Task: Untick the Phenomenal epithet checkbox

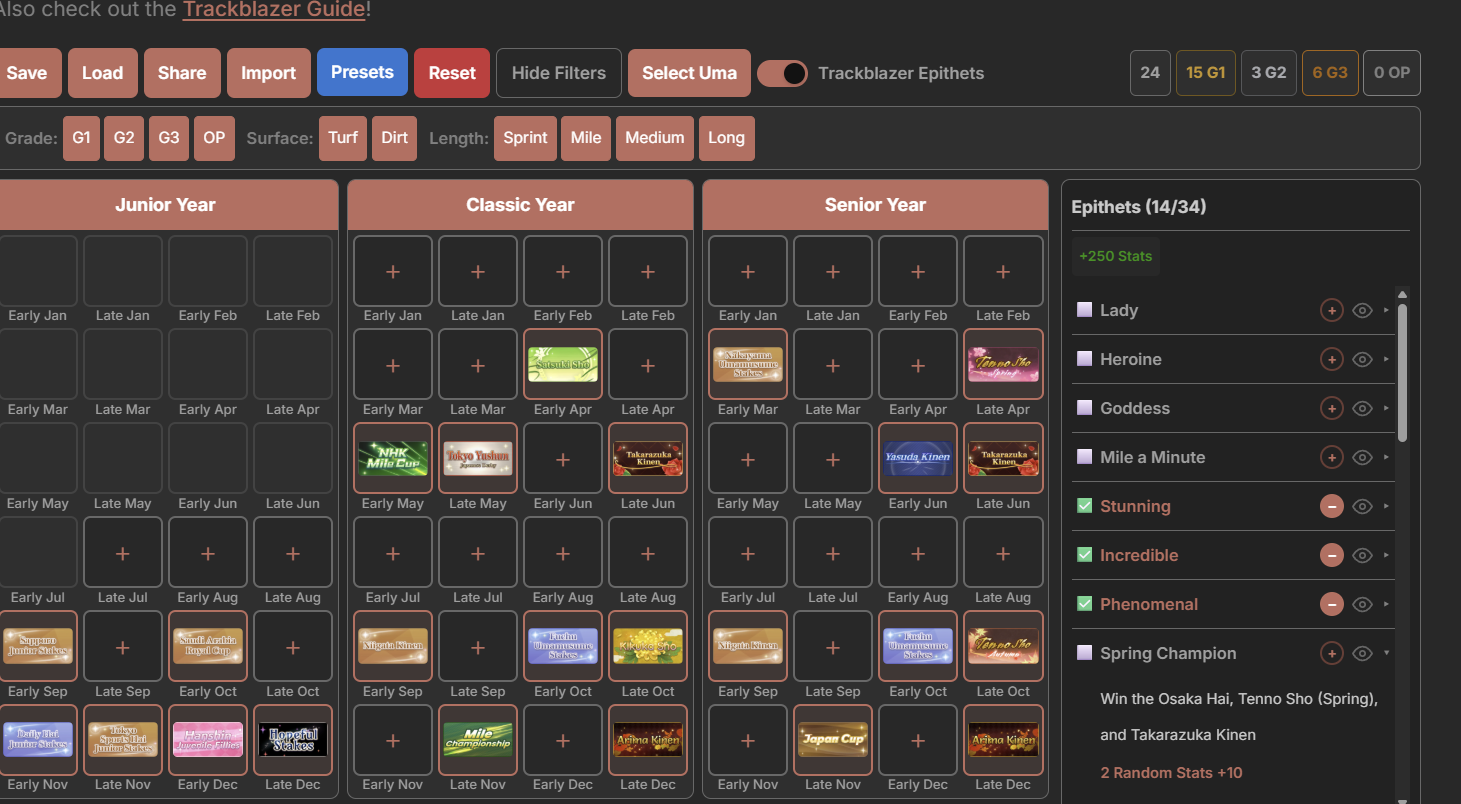Action: [1084, 604]
